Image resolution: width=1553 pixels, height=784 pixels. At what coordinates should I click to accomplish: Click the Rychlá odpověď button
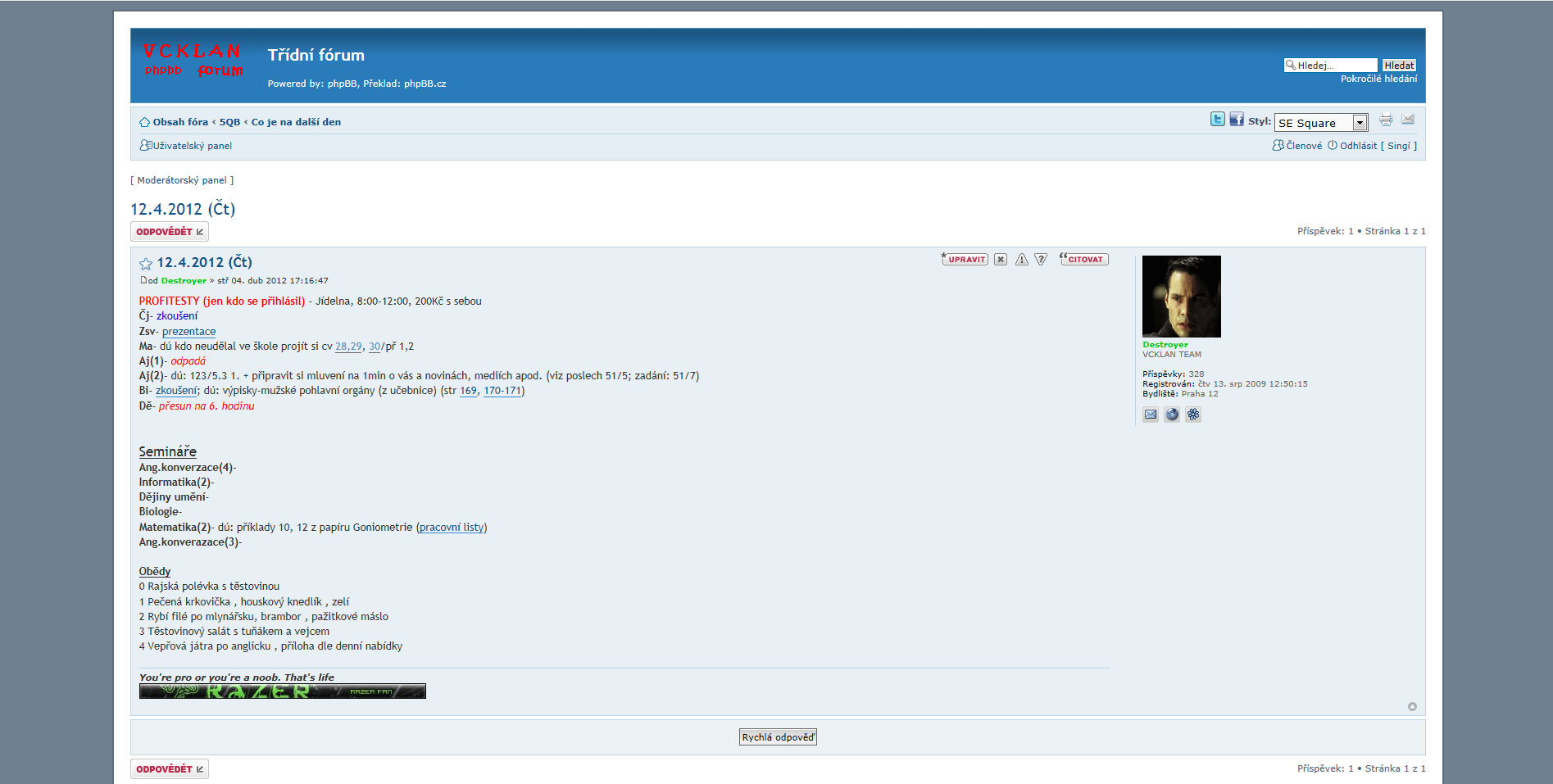click(x=778, y=737)
